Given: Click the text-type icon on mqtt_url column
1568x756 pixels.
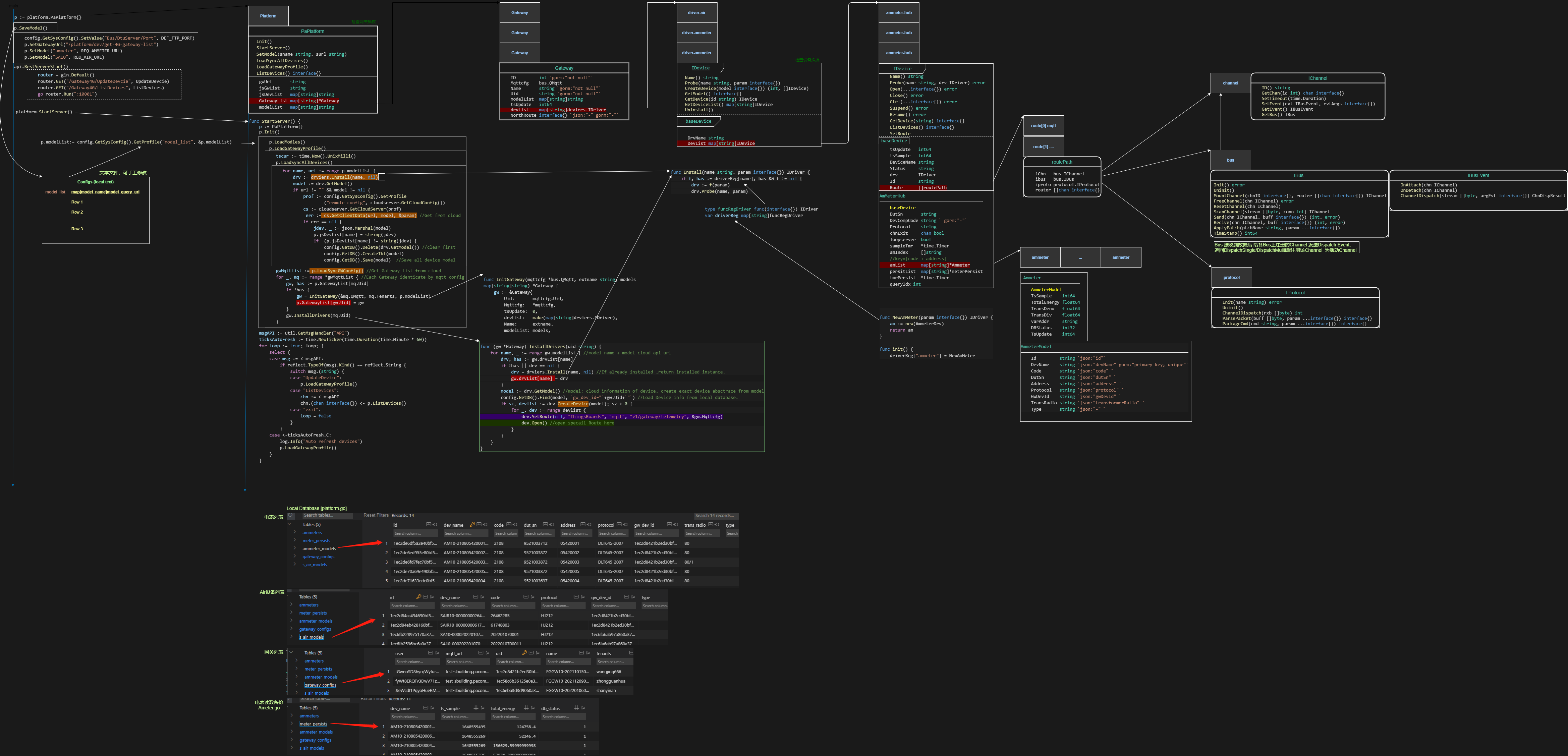Looking at the screenshot, I should click(x=481, y=653).
